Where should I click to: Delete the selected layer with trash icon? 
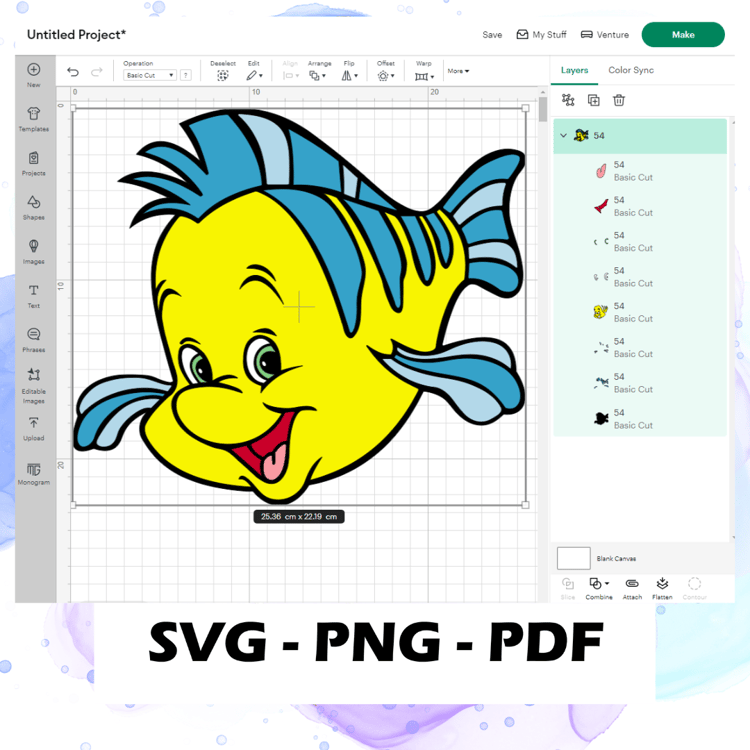click(619, 100)
